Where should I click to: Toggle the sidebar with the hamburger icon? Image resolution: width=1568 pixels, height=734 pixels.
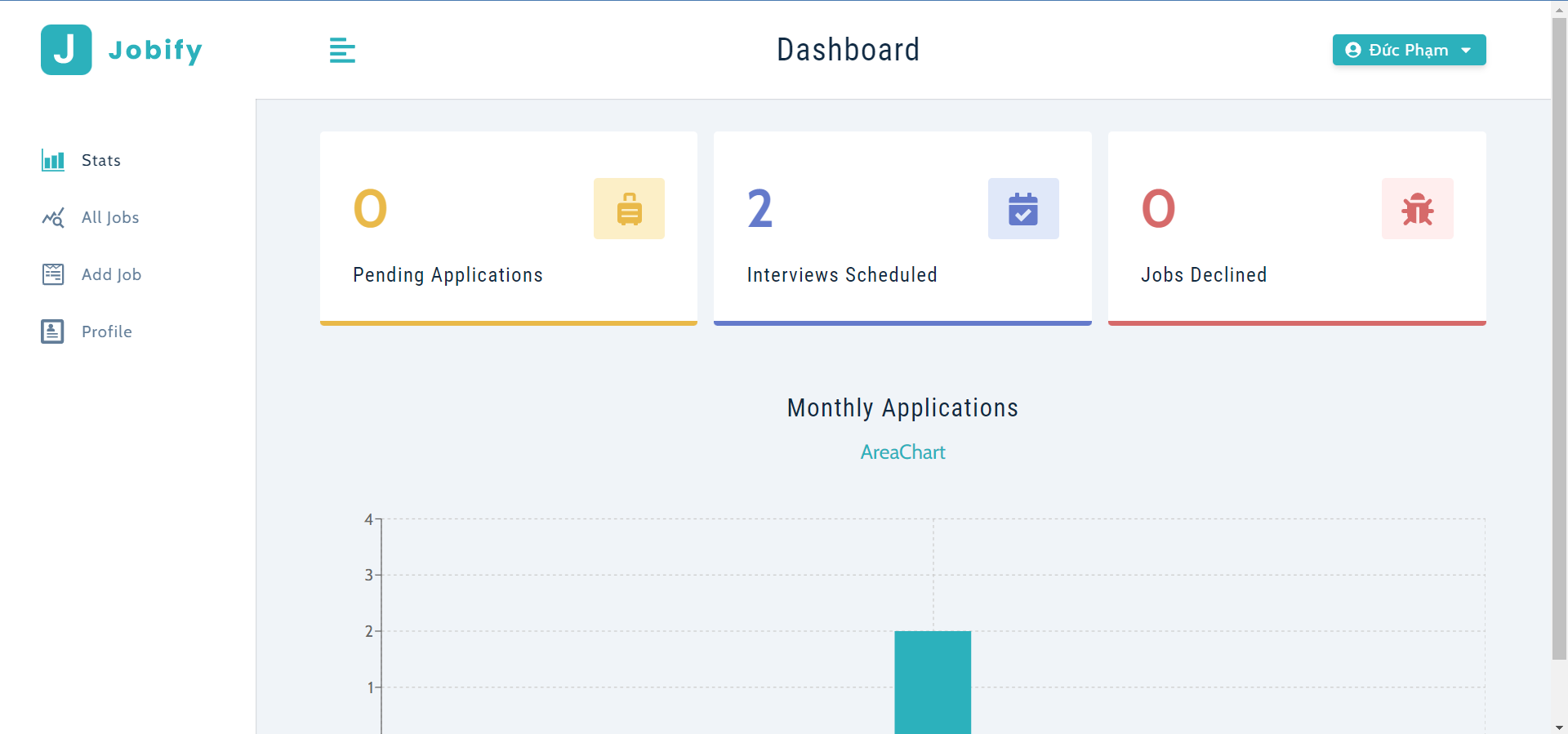[x=342, y=51]
